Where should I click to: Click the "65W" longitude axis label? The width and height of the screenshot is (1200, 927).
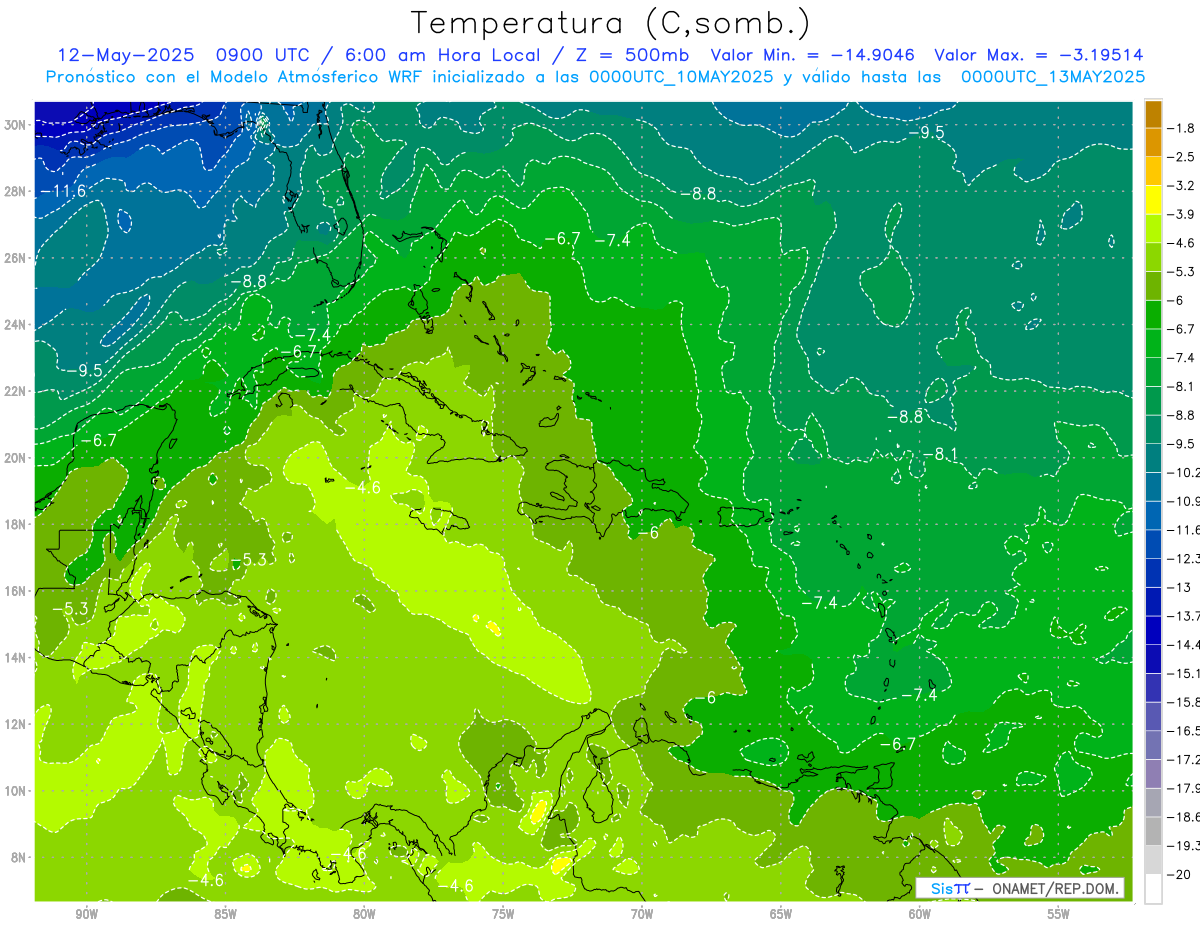(x=781, y=914)
